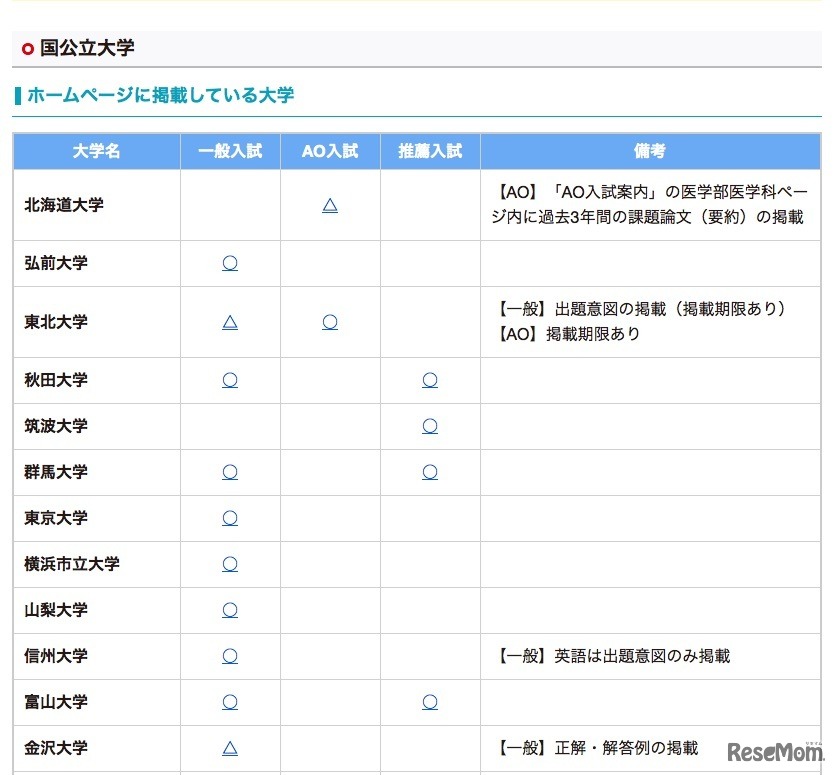The image size is (838, 775).
Task: Open the triangle link for 金沢大学 一般入試
Action: point(230,748)
